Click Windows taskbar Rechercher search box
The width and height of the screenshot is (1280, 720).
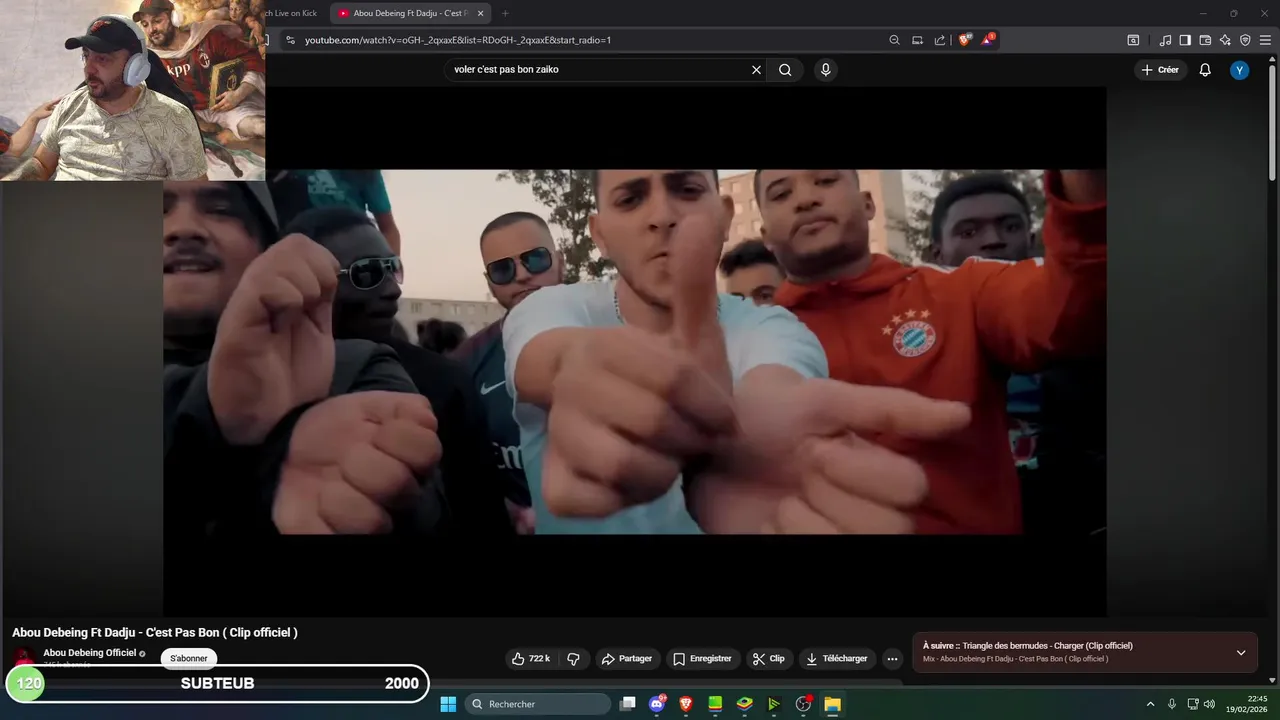[x=538, y=704]
